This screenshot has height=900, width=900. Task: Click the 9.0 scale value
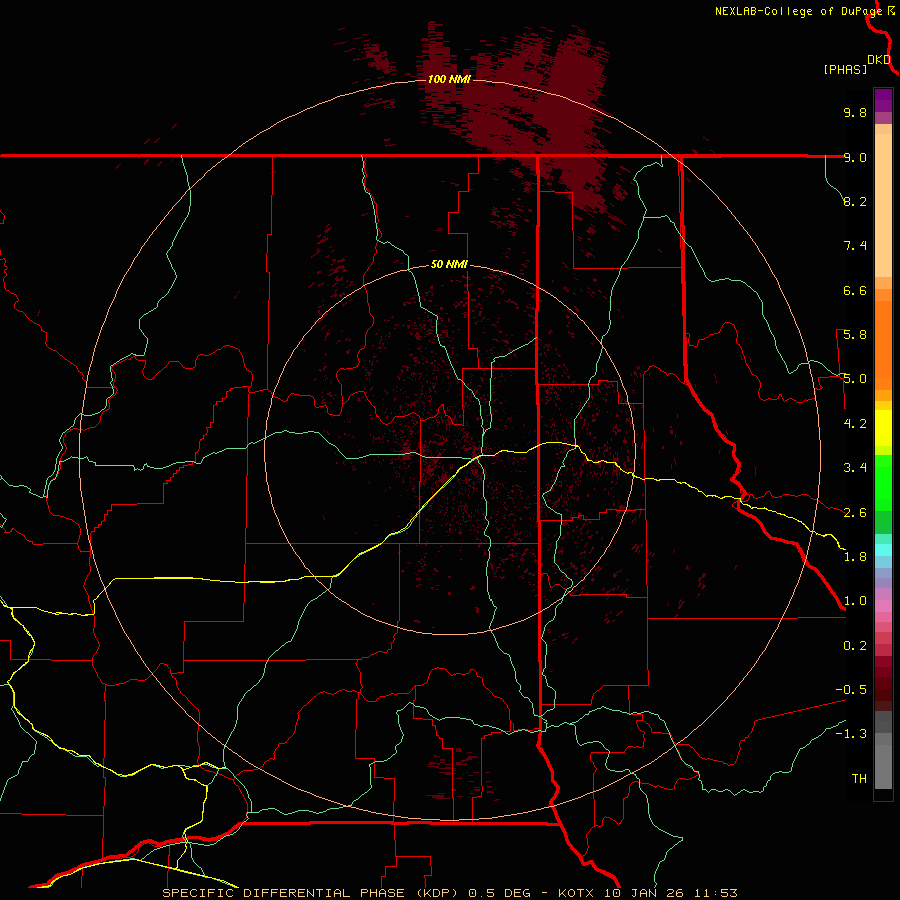pos(855,157)
